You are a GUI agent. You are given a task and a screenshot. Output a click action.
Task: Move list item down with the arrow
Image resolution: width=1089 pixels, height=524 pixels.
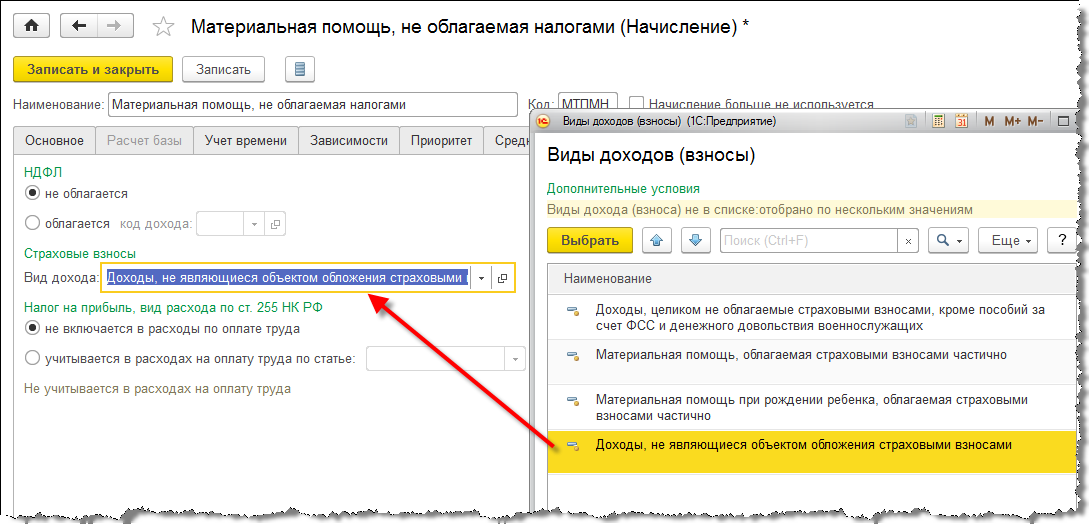pos(695,240)
